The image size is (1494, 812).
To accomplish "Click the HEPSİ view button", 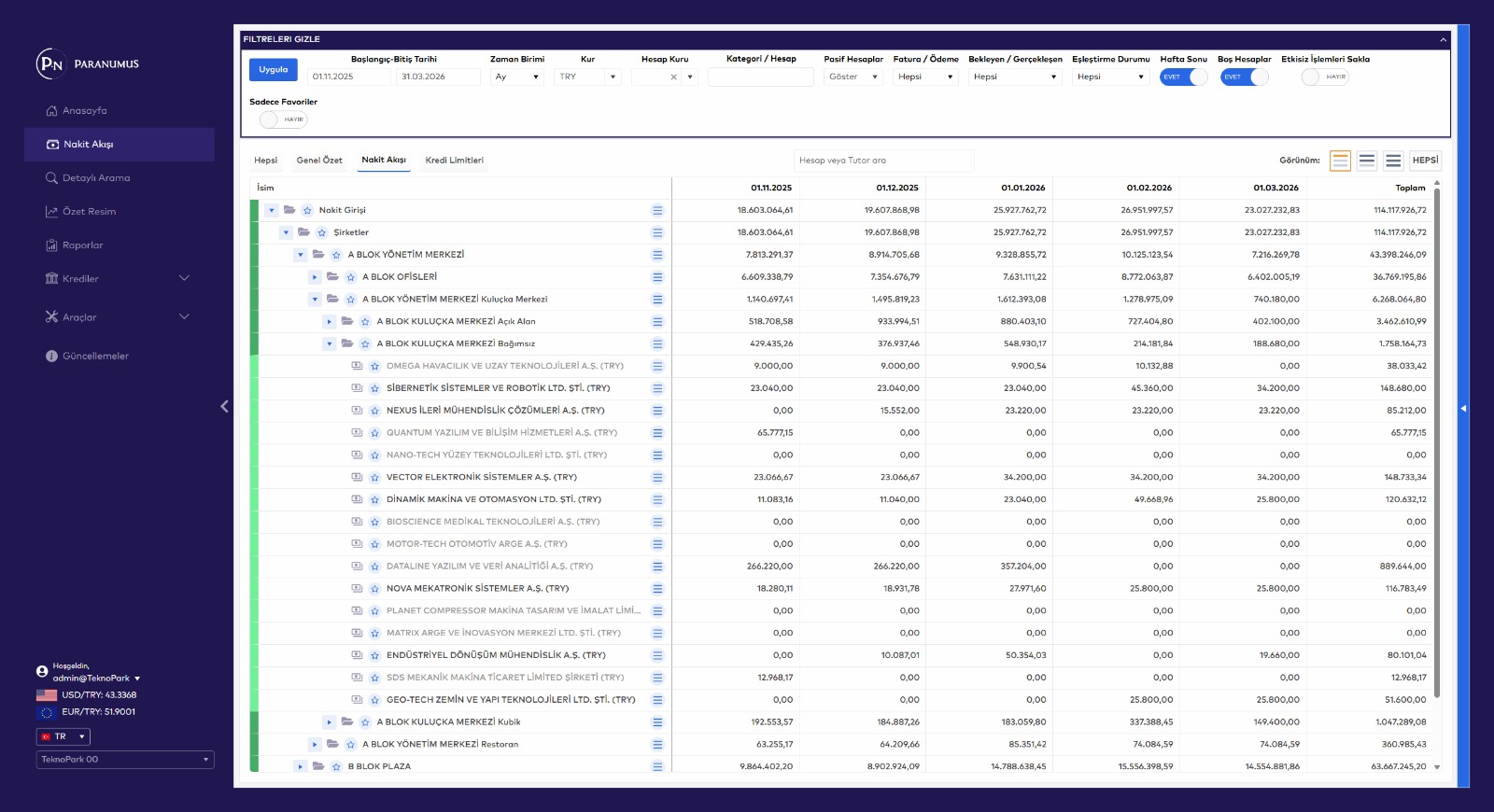I will [x=1425, y=161].
